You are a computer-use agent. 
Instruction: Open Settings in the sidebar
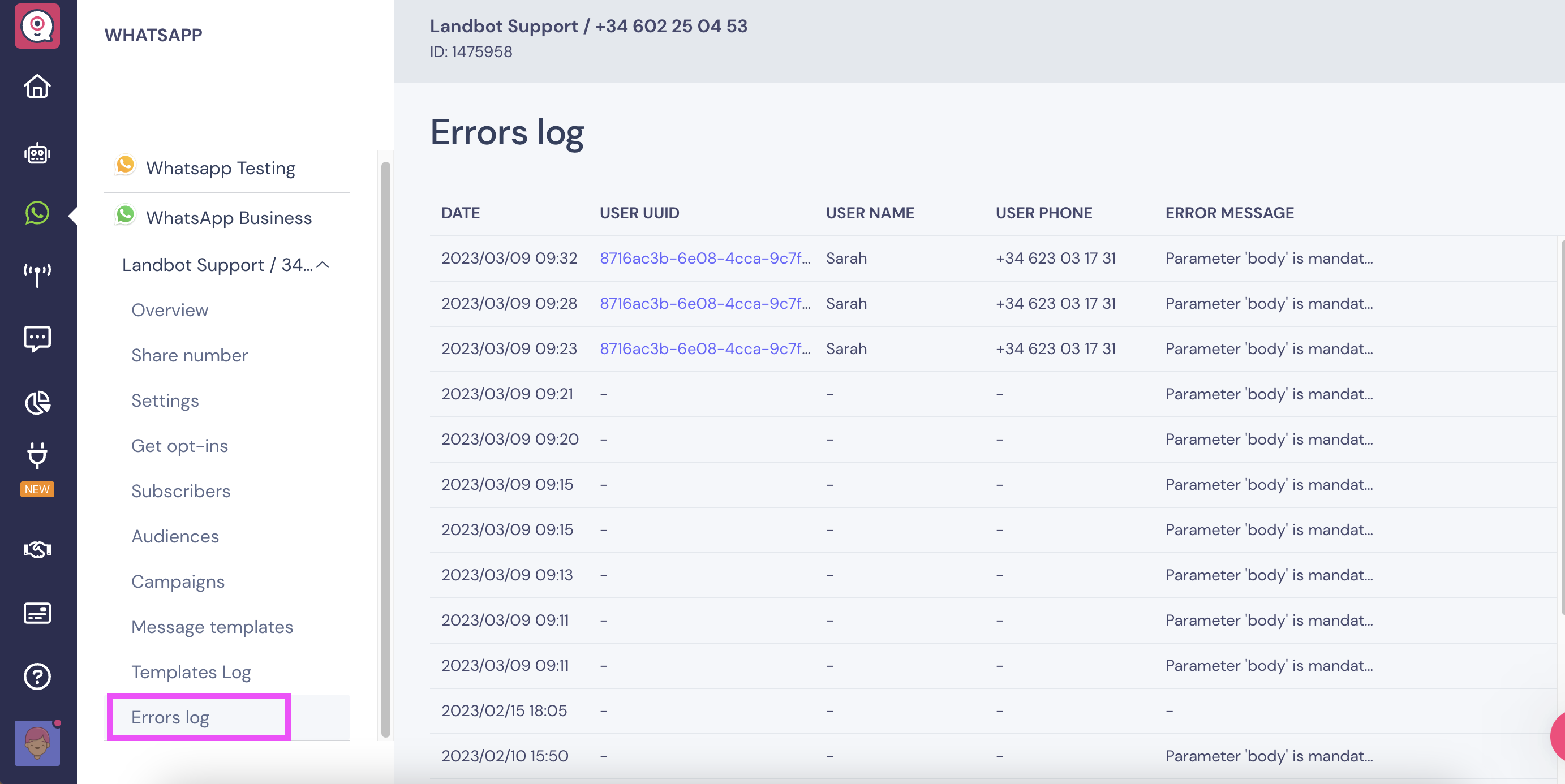click(165, 401)
